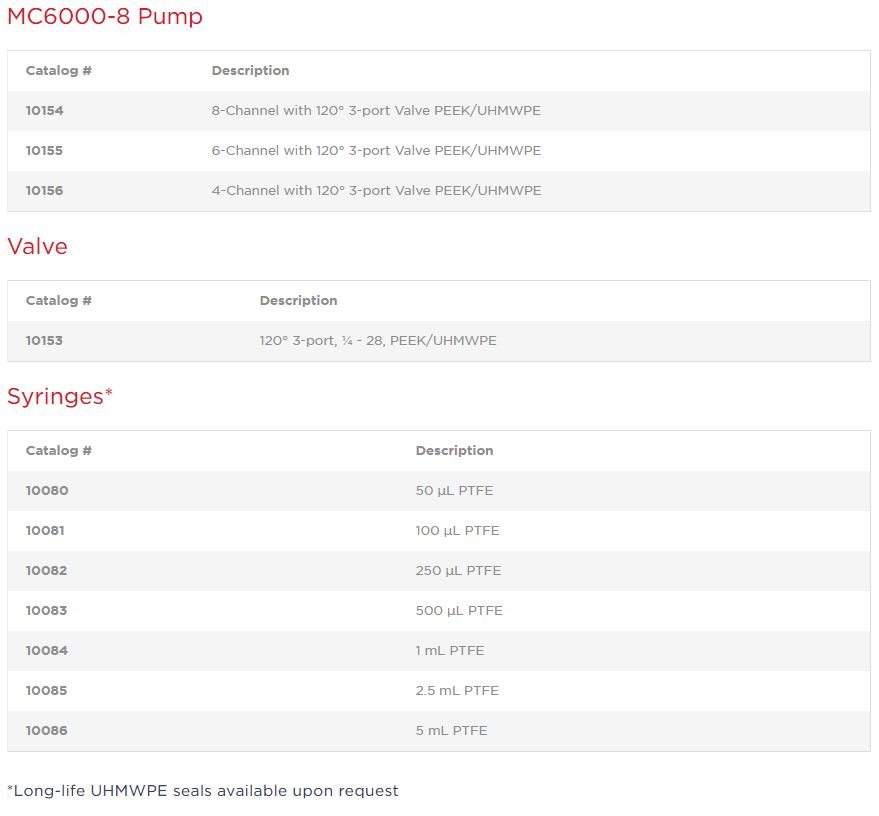Select the 100 µL PTFE syringe
879x816 pixels.
[457, 531]
